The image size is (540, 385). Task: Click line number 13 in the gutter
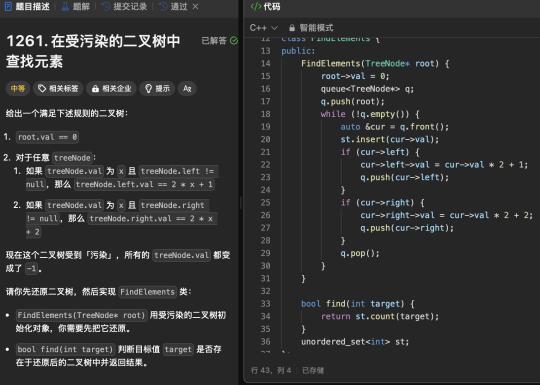(265, 51)
